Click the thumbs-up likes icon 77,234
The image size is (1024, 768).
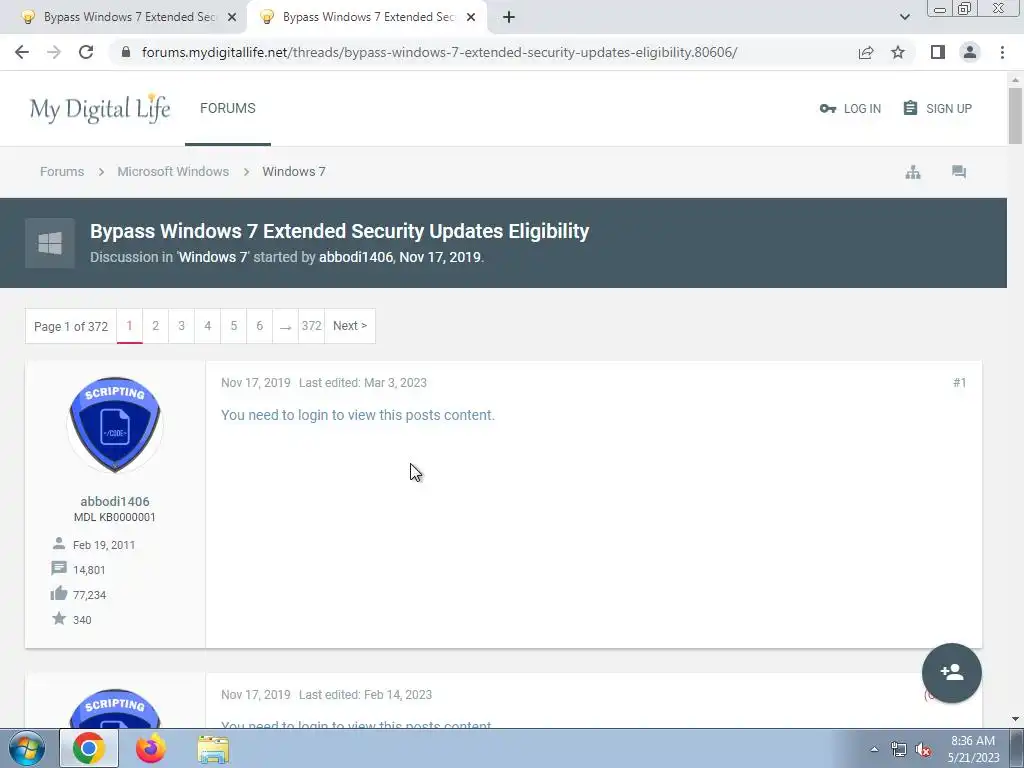click(59, 593)
